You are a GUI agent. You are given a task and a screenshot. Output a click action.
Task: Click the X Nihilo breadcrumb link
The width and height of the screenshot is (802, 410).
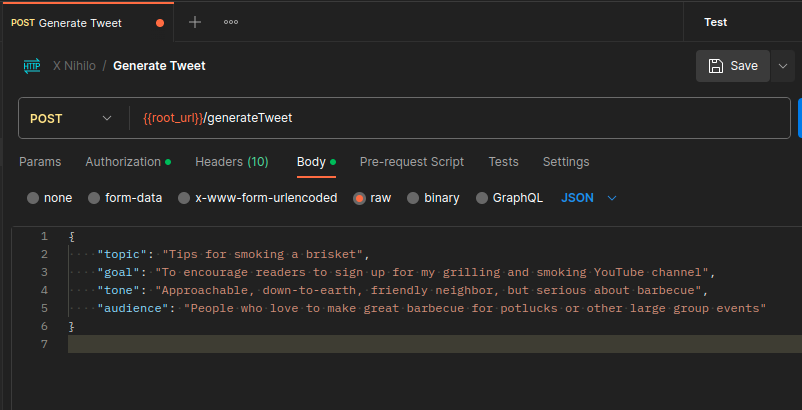[73, 66]
